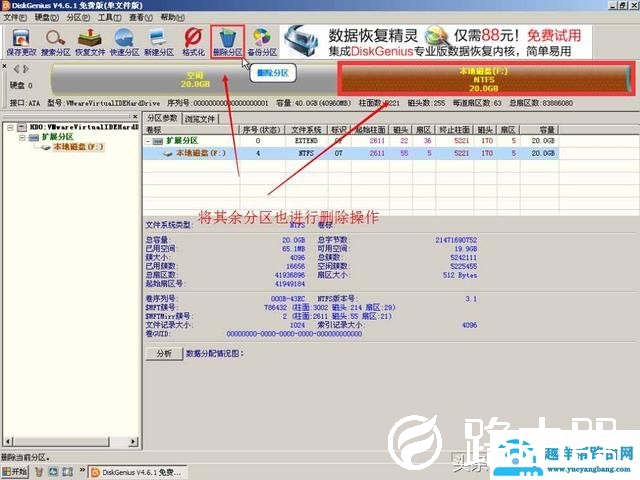Collapse the HD0 VMware drive tree node
Image resolution: width=640 pixels, height=480 pixels.
(x=10, y=128)
